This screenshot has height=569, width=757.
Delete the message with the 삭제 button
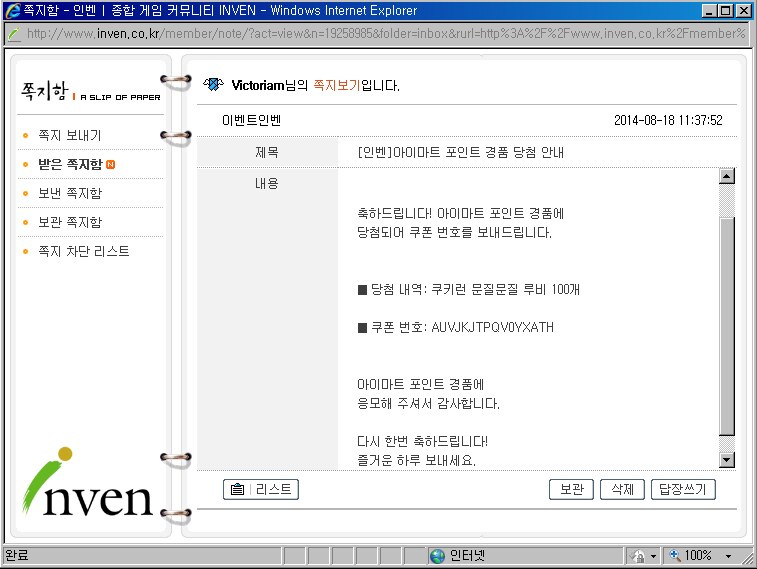click(622, 489)
